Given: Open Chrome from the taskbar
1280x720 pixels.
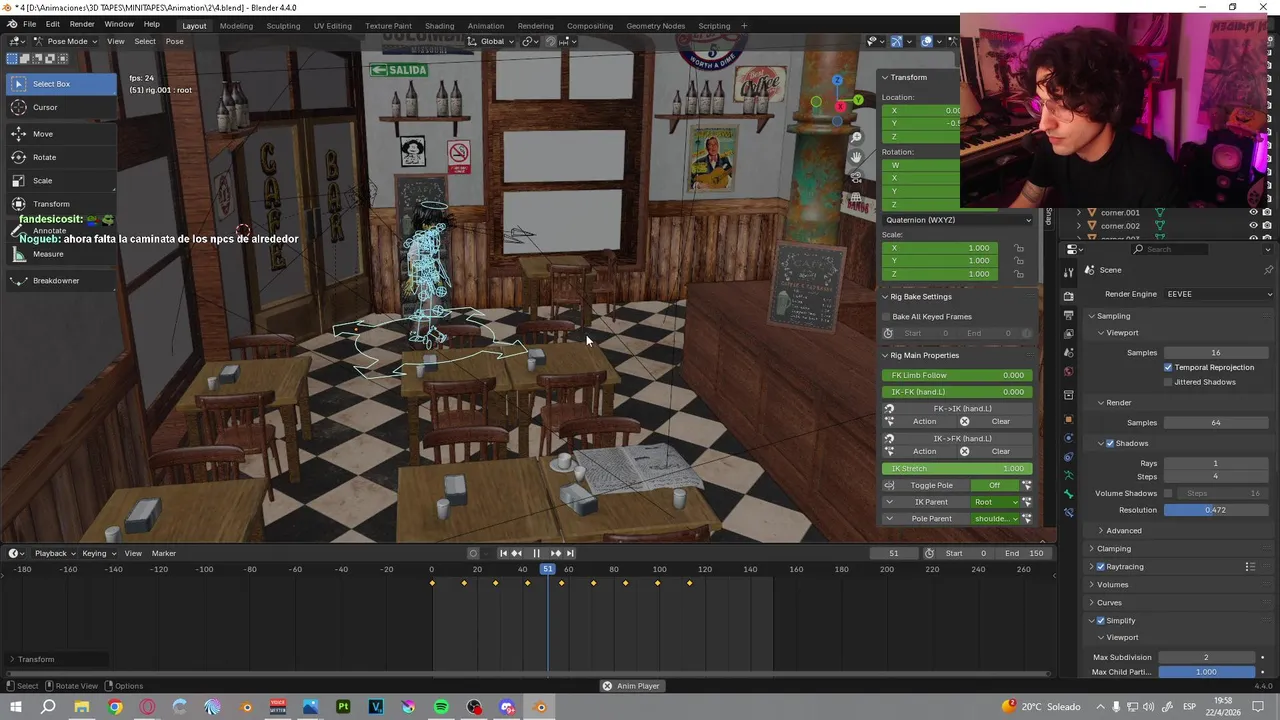Looking at the screenshot, I should tap(115, 707).
